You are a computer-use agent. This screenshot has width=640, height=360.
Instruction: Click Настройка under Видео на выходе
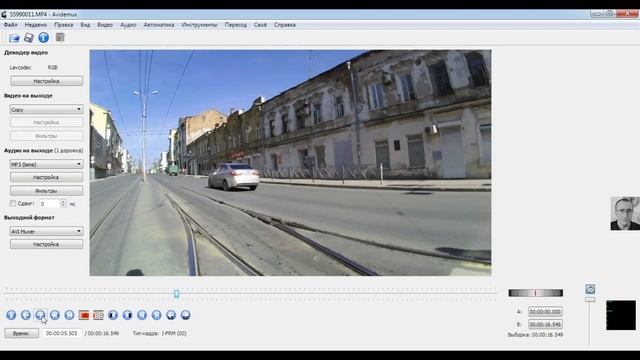click(47, 122)
